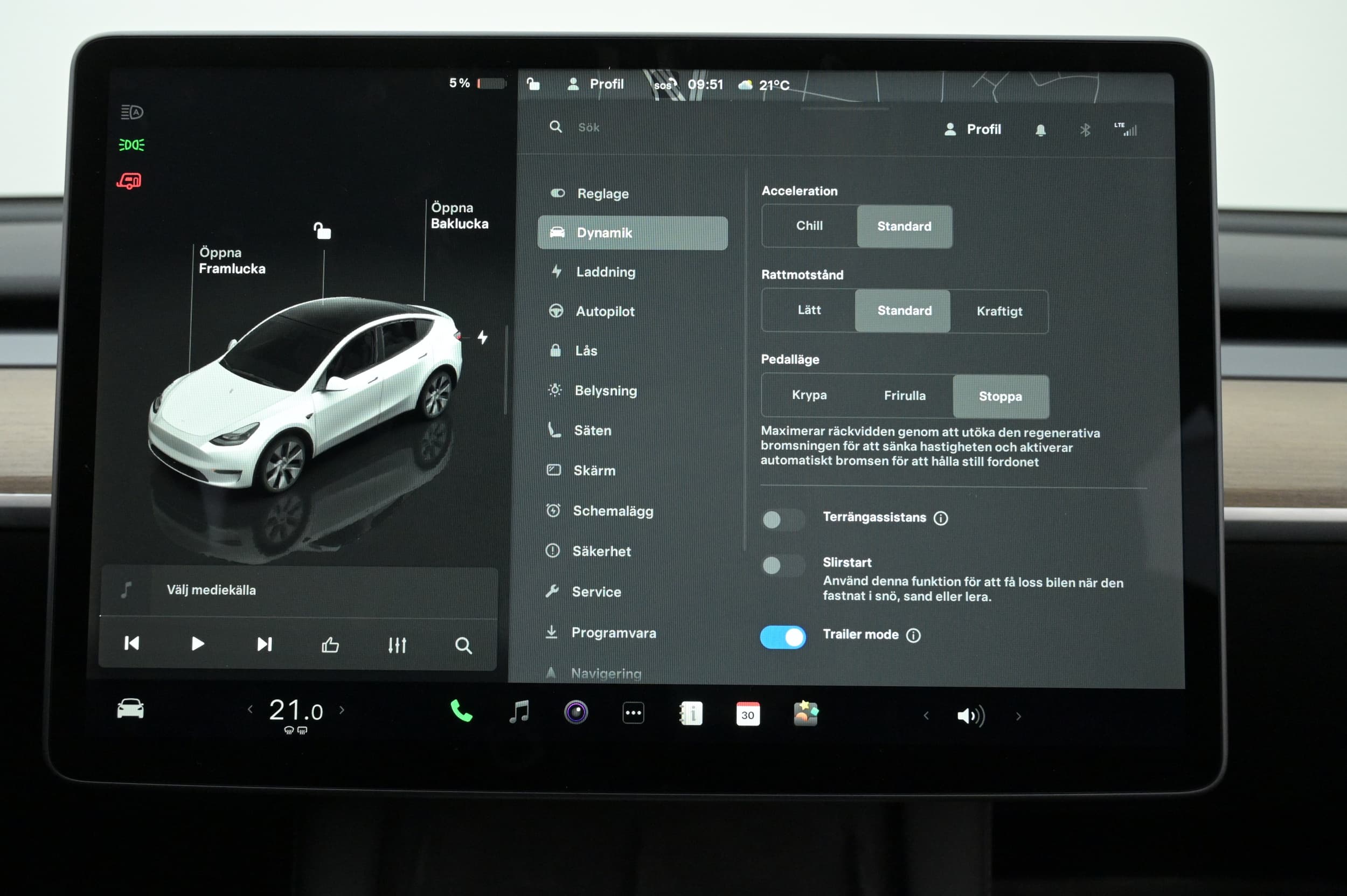Open Profil in the top status bar
Screen dimensions: 1347x896
pos(595,84)
